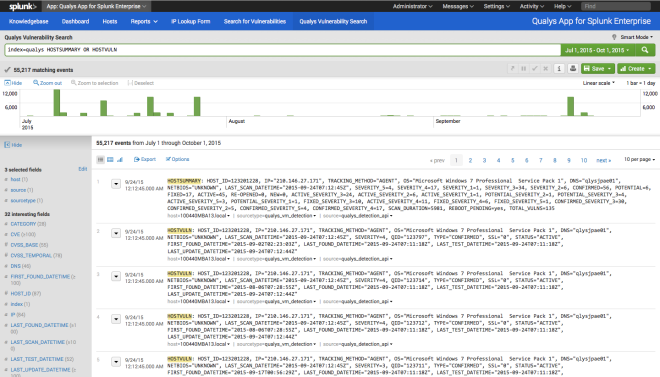
Task: Open Create dropdown button
Action: [636, 69]
